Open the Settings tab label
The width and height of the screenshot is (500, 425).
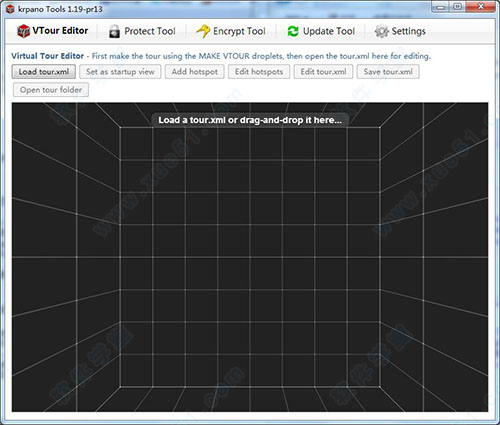click(409, 31)
